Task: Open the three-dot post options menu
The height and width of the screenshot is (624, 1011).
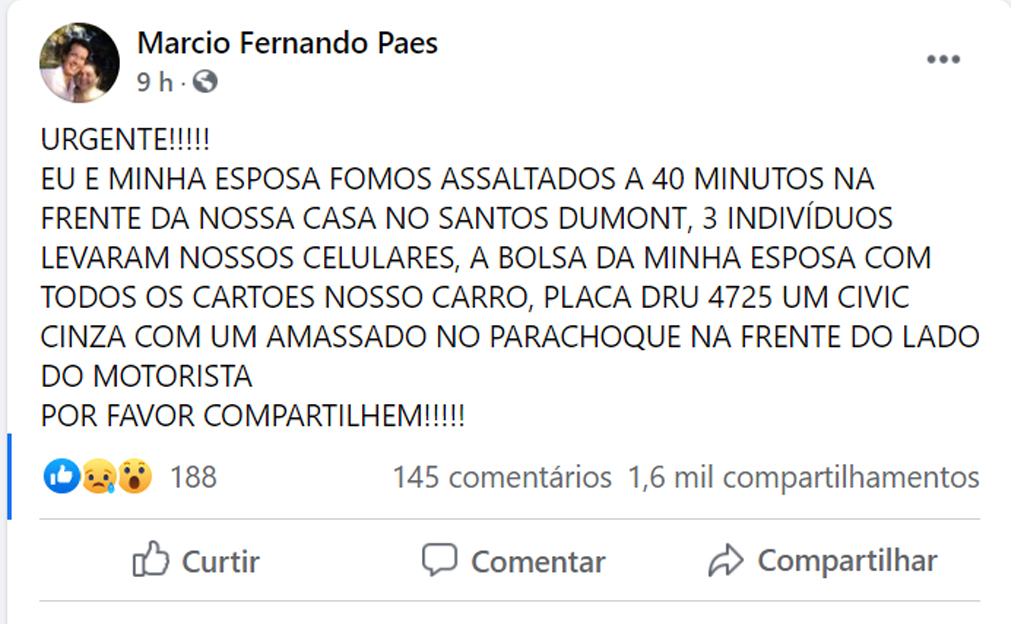Action: [942, 60]
